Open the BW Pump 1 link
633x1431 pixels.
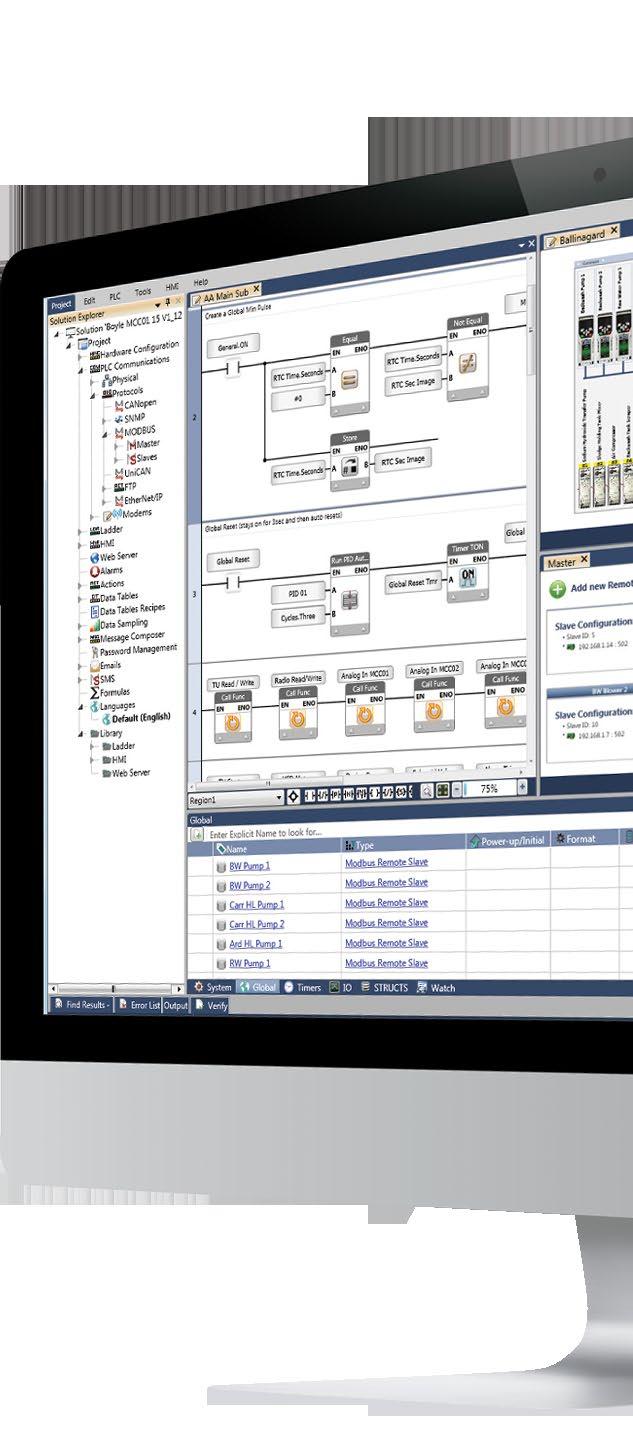point(250,866)
